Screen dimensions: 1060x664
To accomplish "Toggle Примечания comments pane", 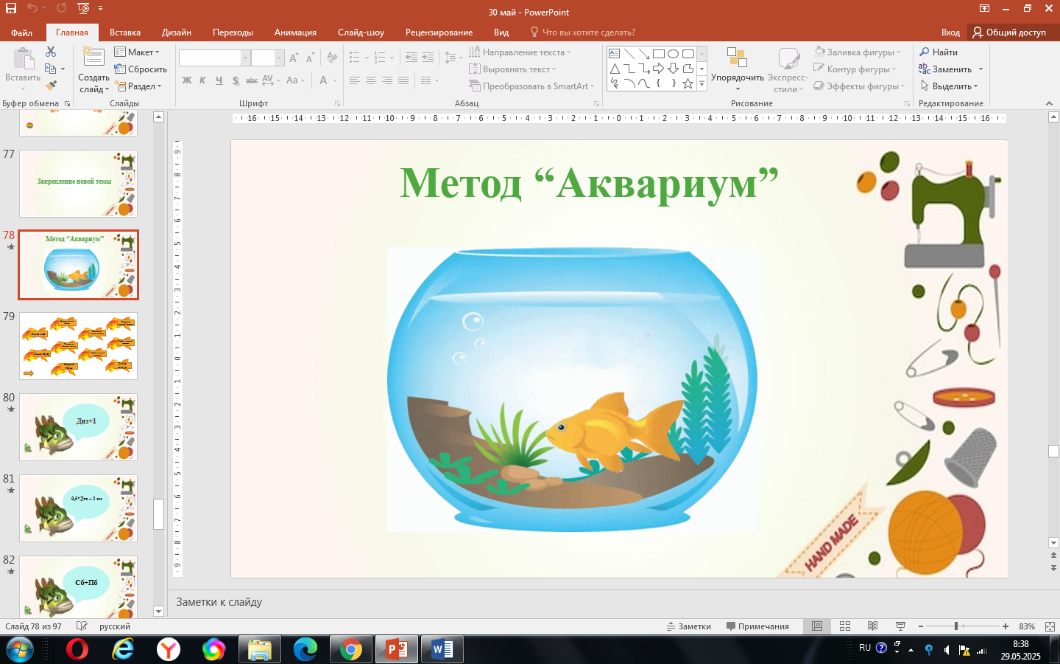I will pos(757,626).
